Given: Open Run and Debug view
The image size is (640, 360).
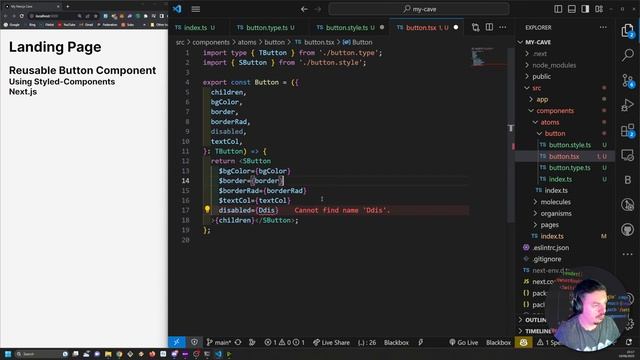Looking at the screenshot, I should tap(627, 105).
